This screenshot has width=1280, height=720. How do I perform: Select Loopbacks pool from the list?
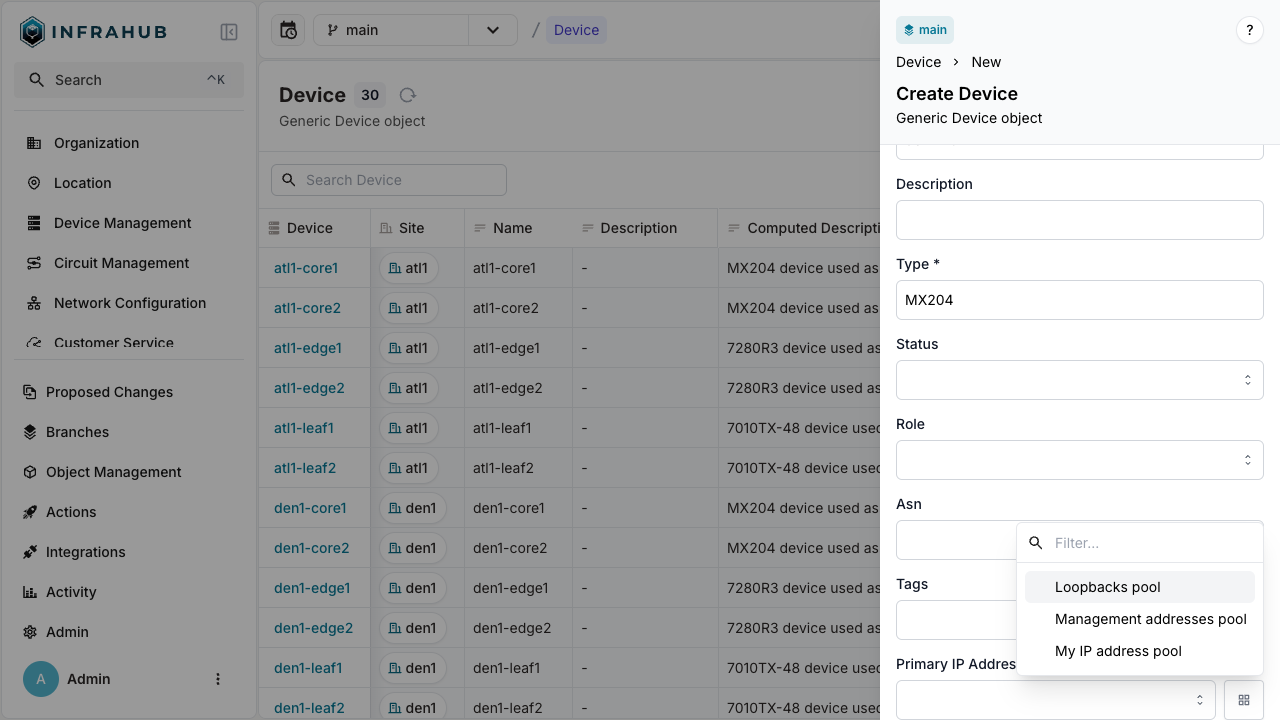(1108, 587)
